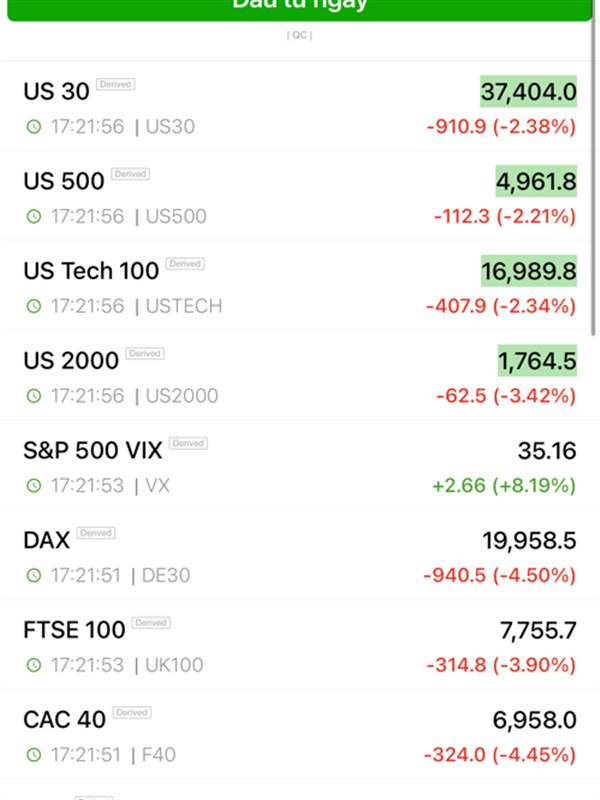
Task: Click the clock icon under US 30
Action: (34, 127)
